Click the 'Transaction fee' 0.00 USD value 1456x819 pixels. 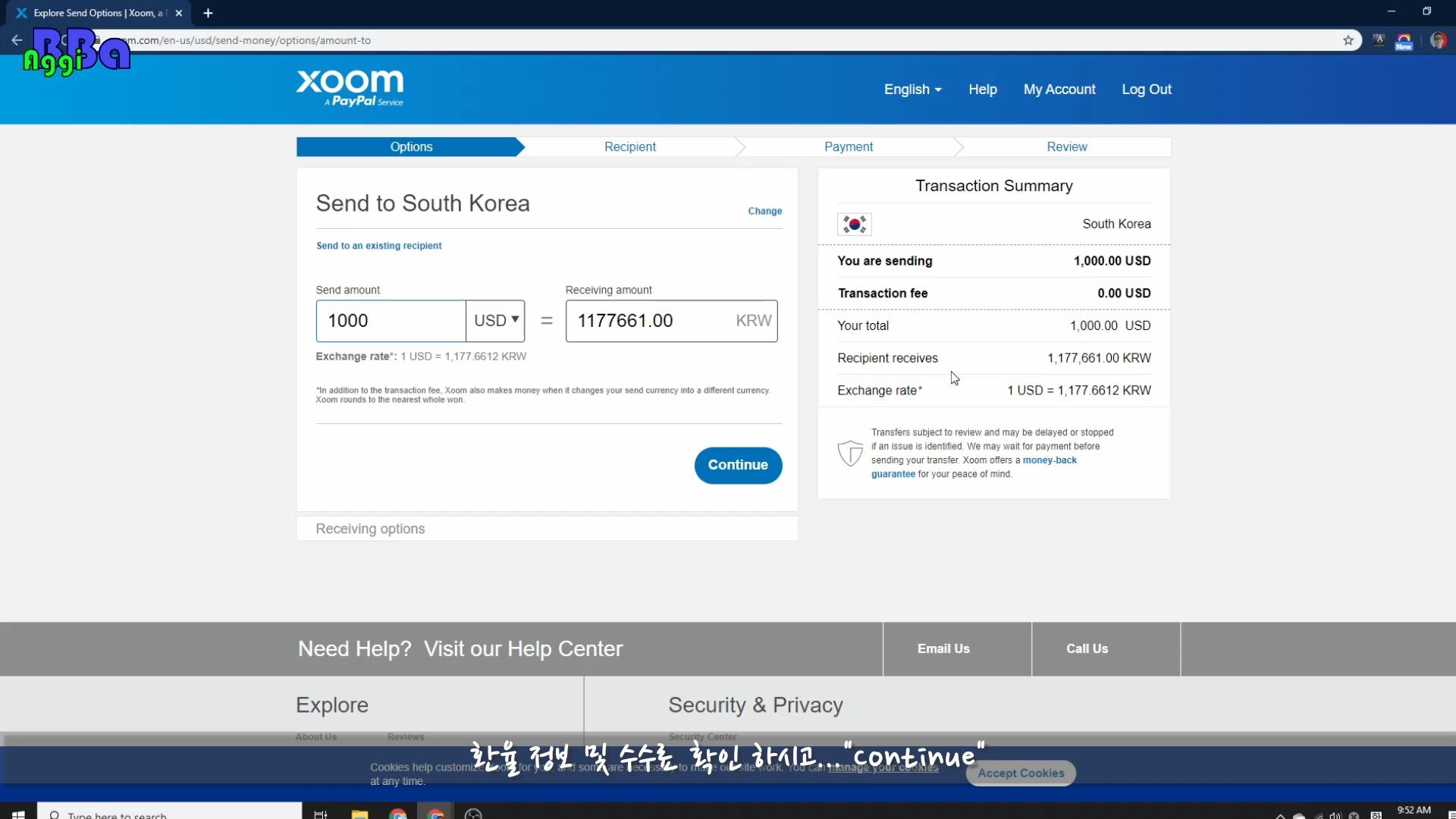tap(1124, 293)
